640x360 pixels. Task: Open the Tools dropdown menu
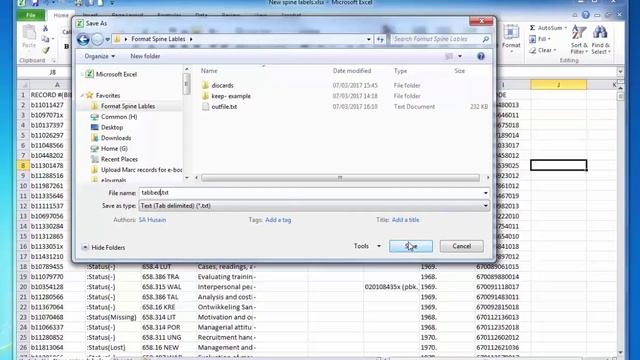pos(367,246)
